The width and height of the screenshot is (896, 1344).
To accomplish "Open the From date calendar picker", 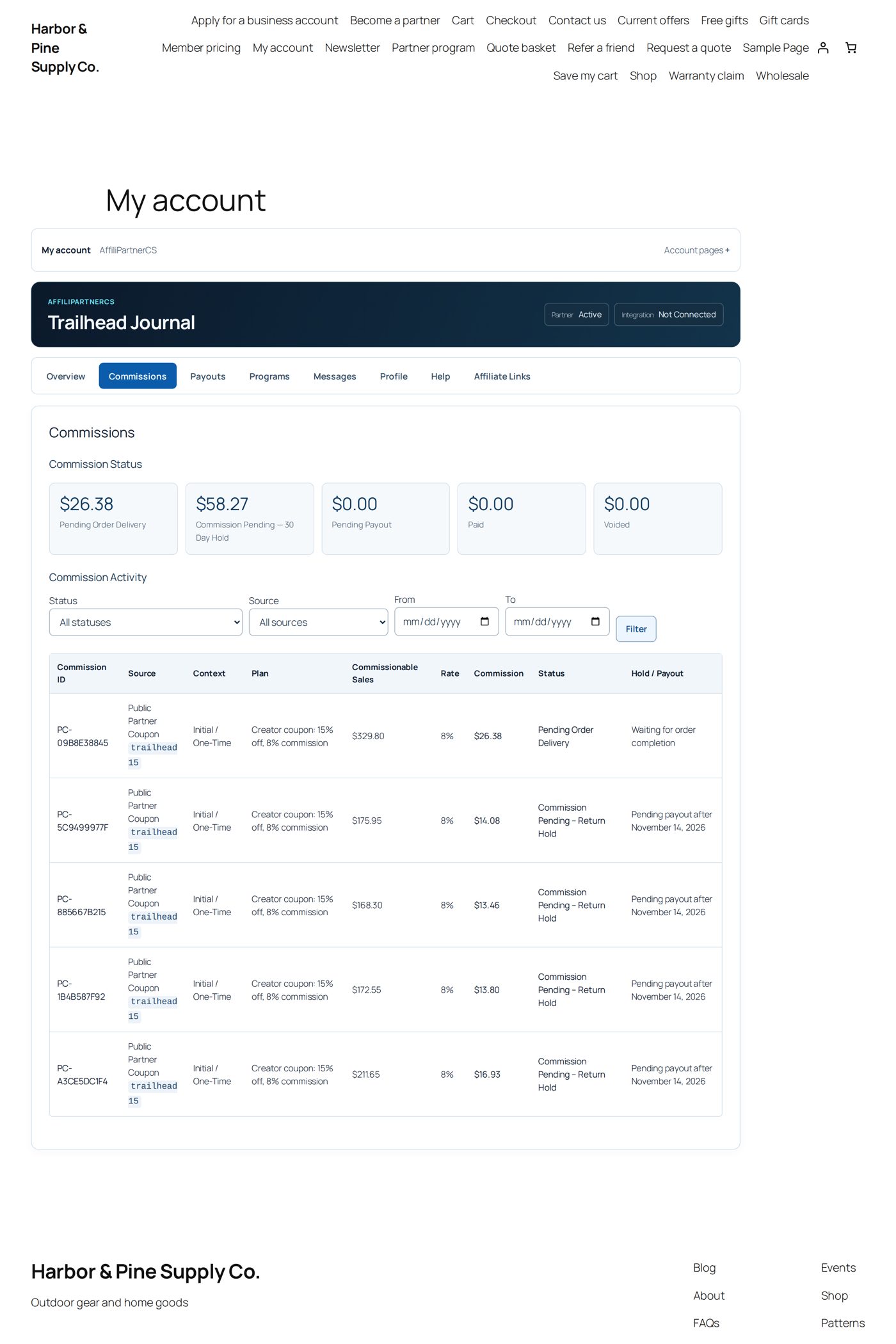I will tap(484, 621).
